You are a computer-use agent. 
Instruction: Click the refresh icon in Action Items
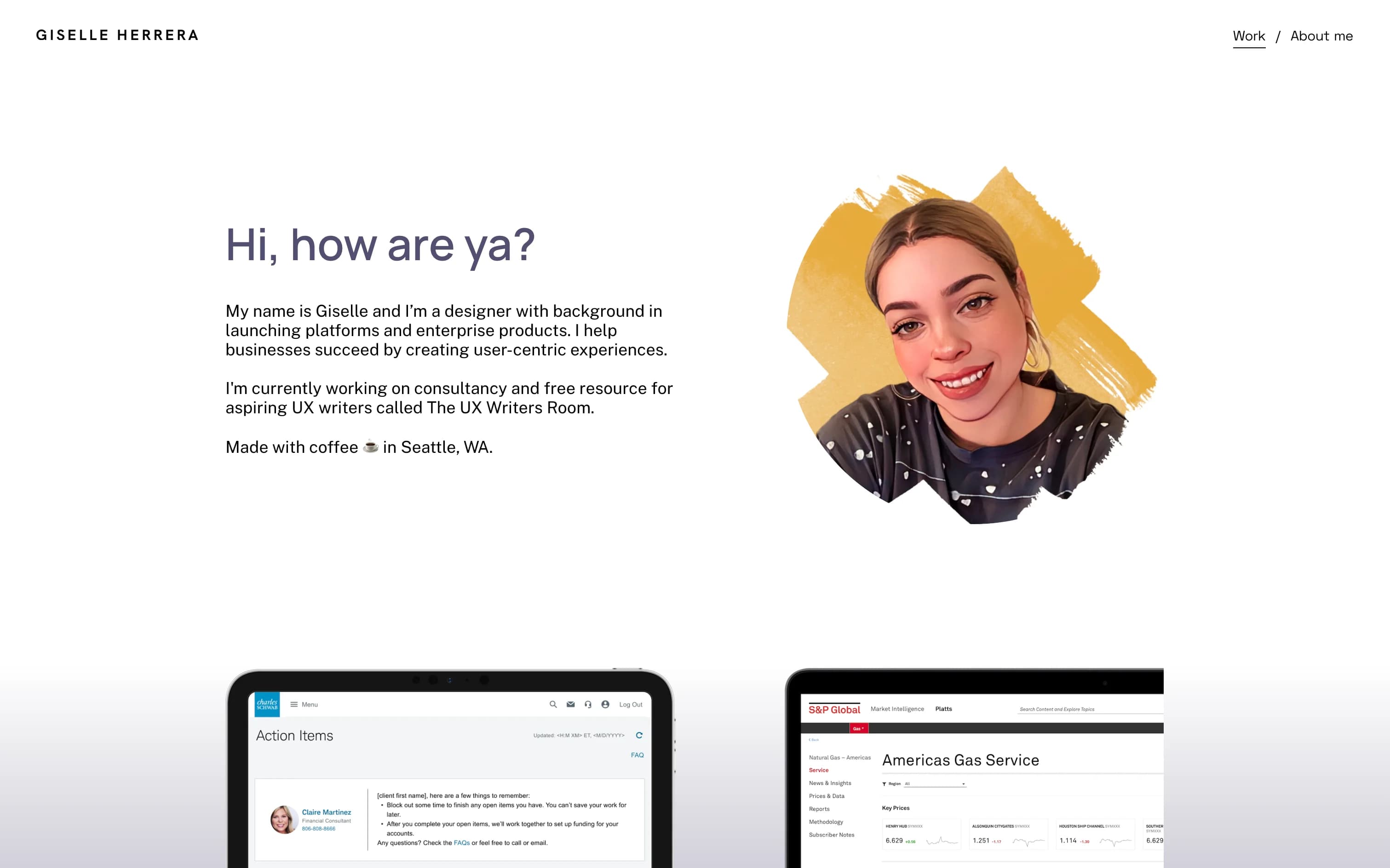(x=638, y=738)
